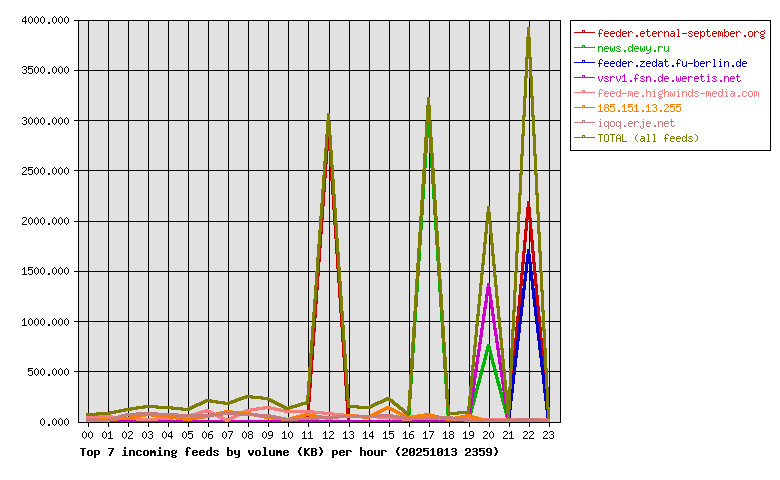780x480 pixels.
Task: Click the 500.000 y-axis label
Action: click(x=48, y=372)
